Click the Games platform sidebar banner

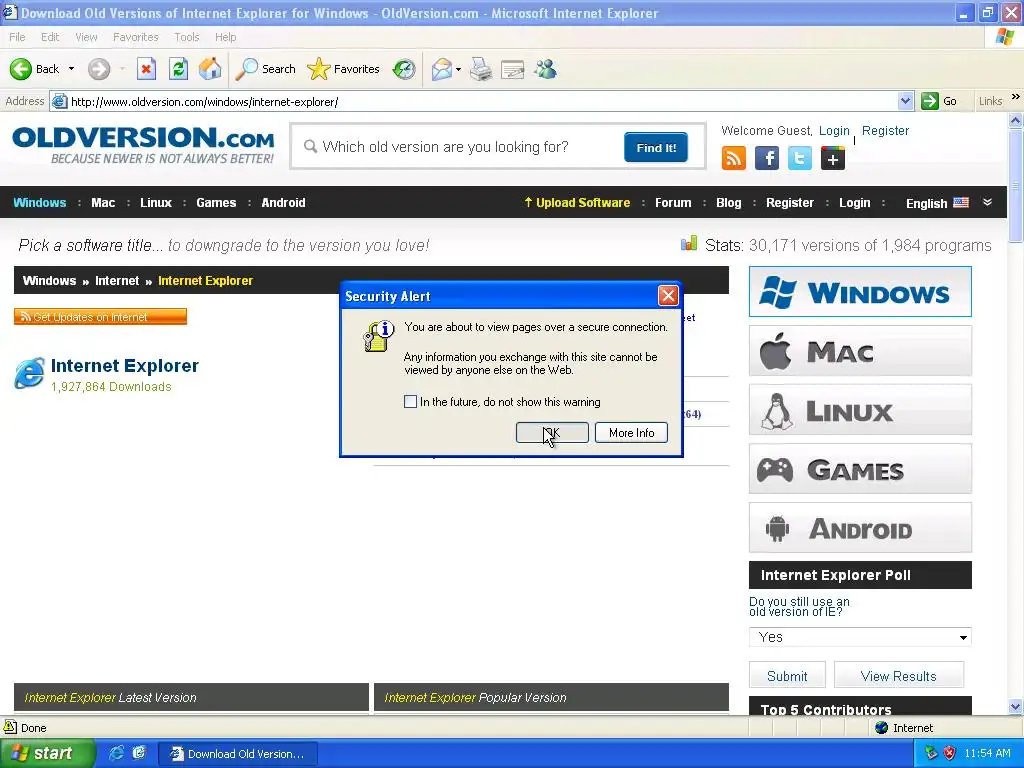860,469
